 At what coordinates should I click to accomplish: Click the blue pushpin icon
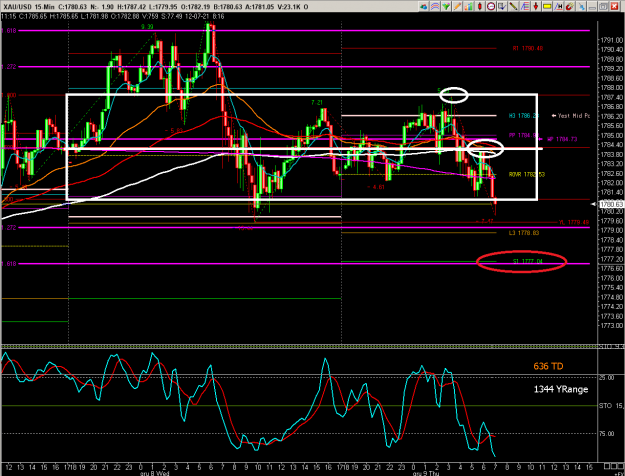click(581, 6)
